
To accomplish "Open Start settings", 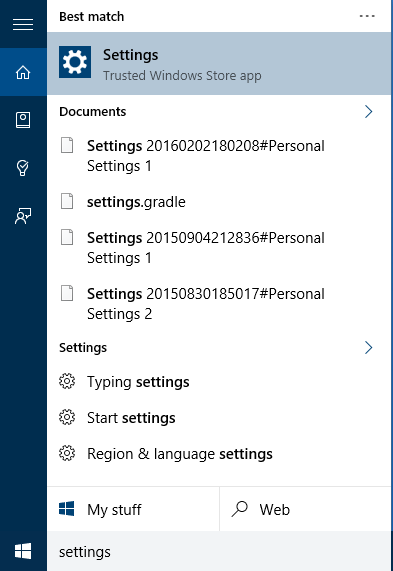I will coord(219,418).
